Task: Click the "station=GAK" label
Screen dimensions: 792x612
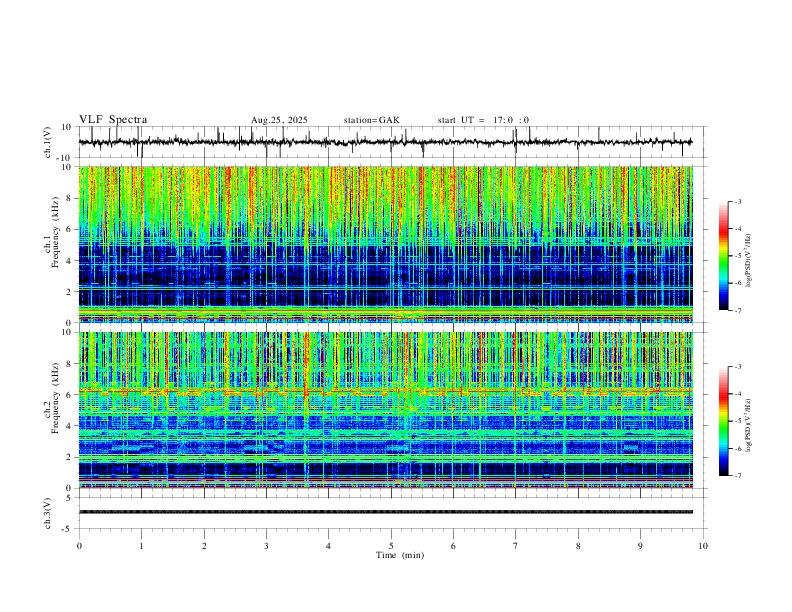Action: pyautogui.click(x=372, y=120)
